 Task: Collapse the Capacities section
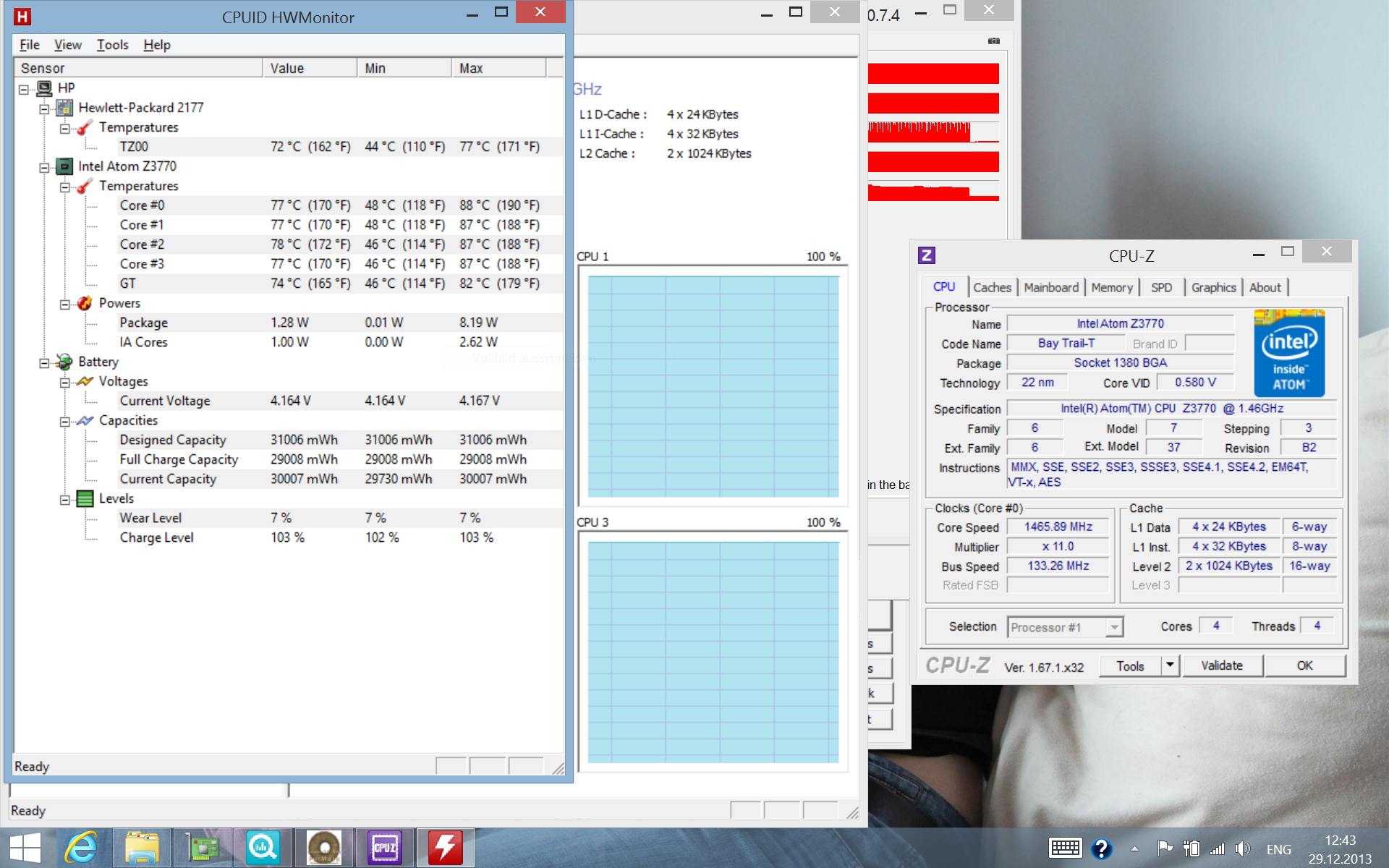[x=65, y=421]
